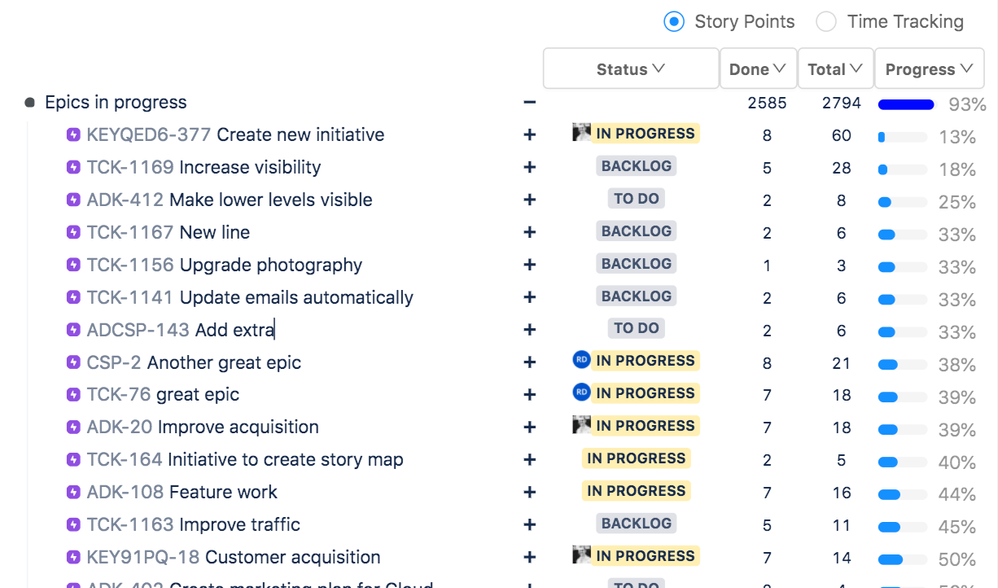Click the assignee photo on KEYQED6-377 row
Viewport: 998px width, 588px height.
pyautogui.click(x=581, y=132)
